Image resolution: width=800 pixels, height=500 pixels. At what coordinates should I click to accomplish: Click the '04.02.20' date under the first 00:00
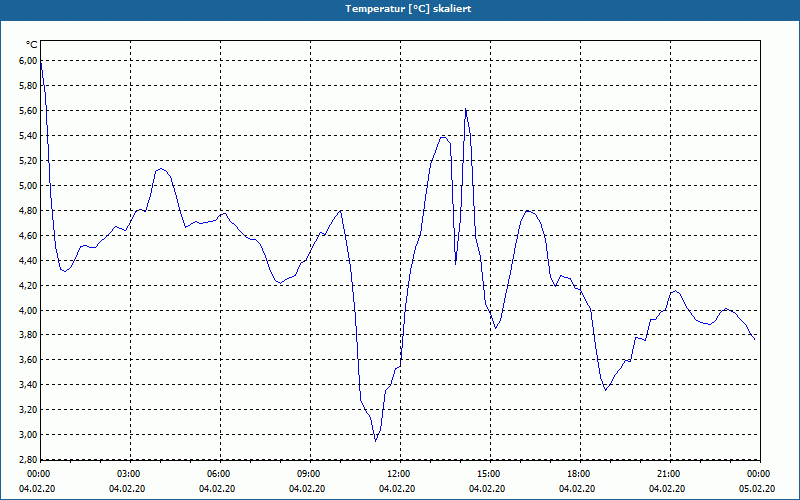click(37, 489)
